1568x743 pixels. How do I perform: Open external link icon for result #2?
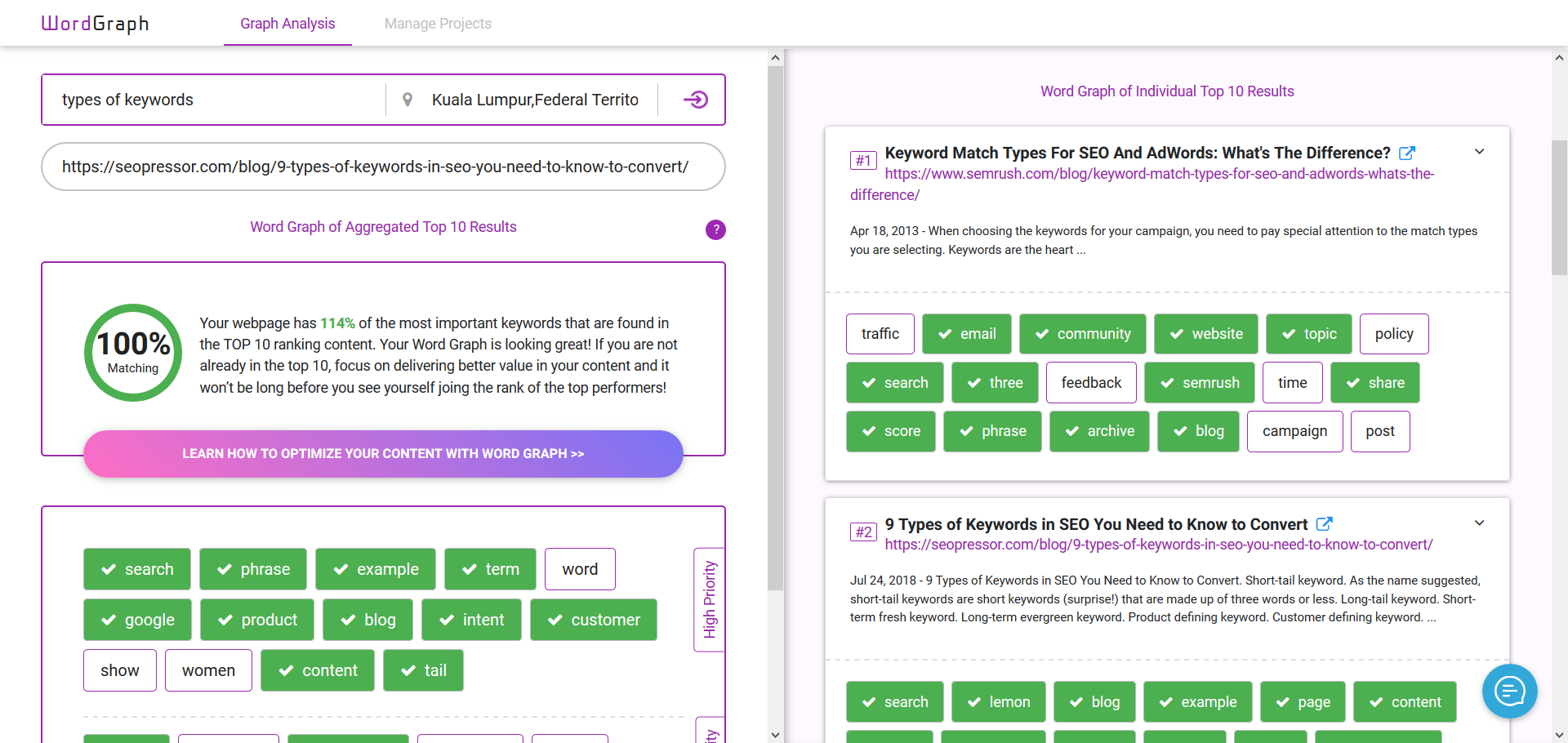point(1324,524)
